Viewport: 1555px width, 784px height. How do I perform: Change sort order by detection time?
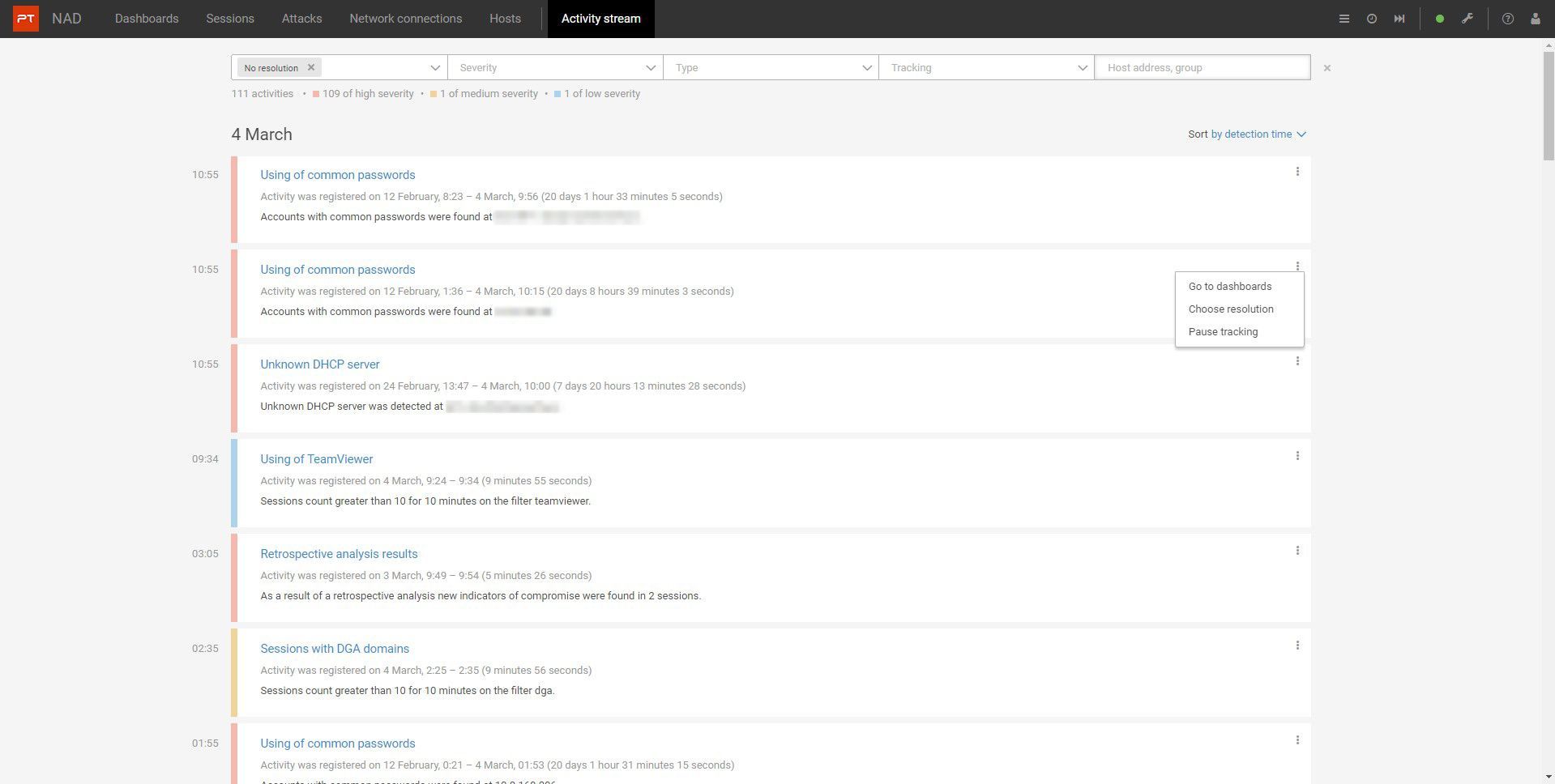1258,134
